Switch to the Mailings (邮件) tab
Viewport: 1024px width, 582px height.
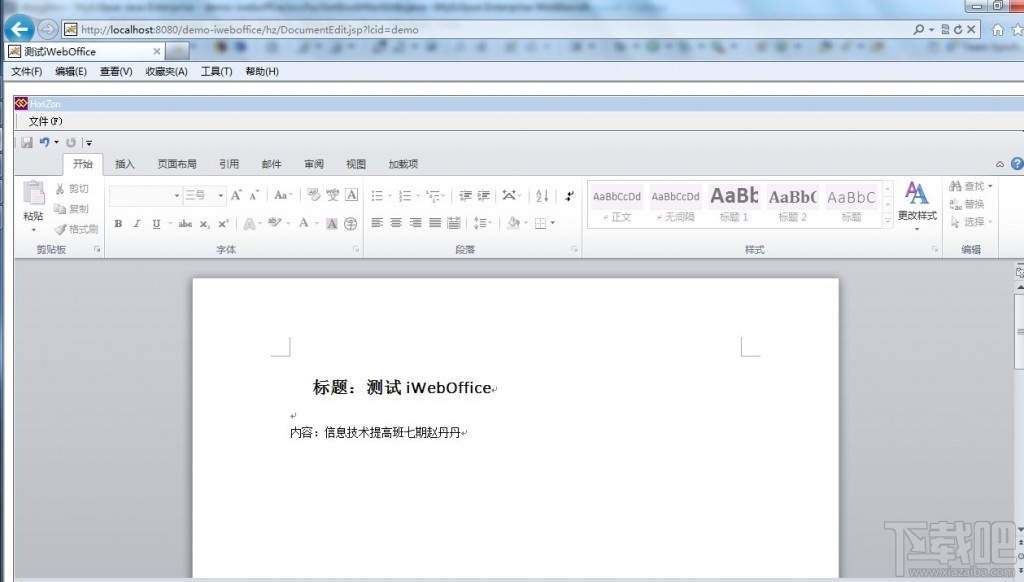271,164
